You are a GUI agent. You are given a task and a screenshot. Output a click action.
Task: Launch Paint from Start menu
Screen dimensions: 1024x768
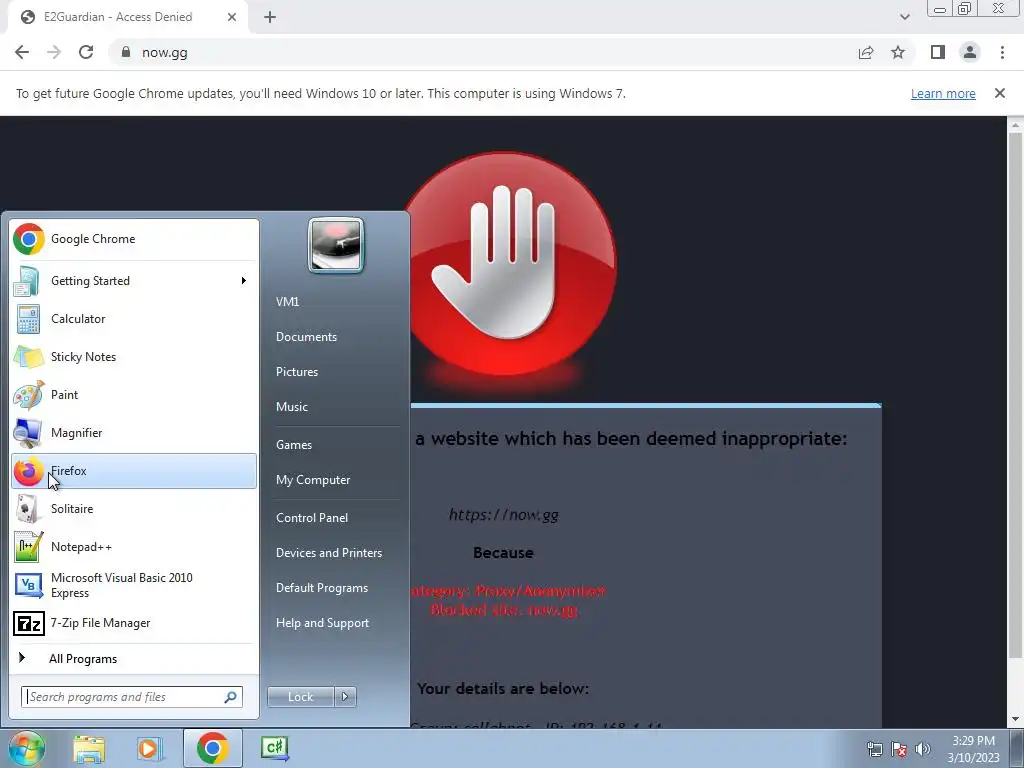134,394
